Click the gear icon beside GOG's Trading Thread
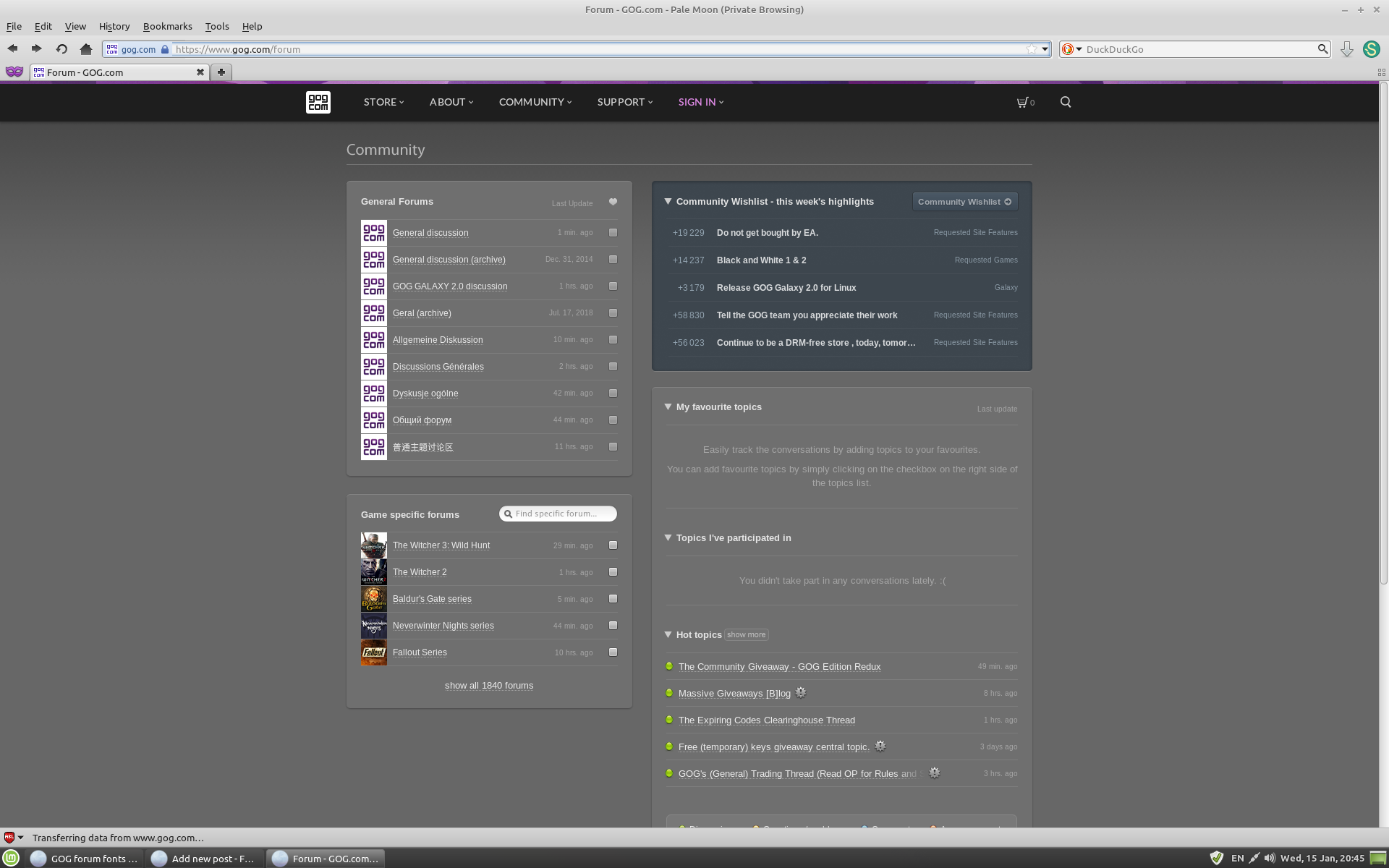 coord(935,773)
